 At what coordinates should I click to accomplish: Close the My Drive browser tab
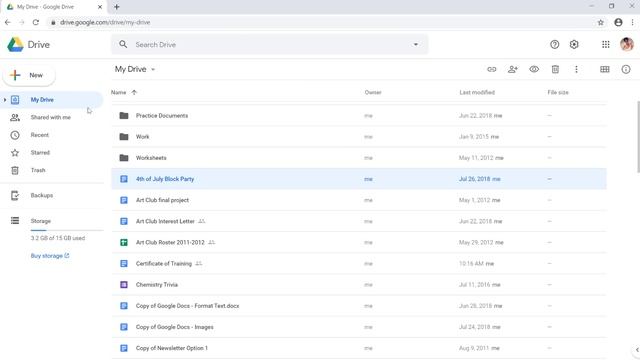(x=100, y=7)
